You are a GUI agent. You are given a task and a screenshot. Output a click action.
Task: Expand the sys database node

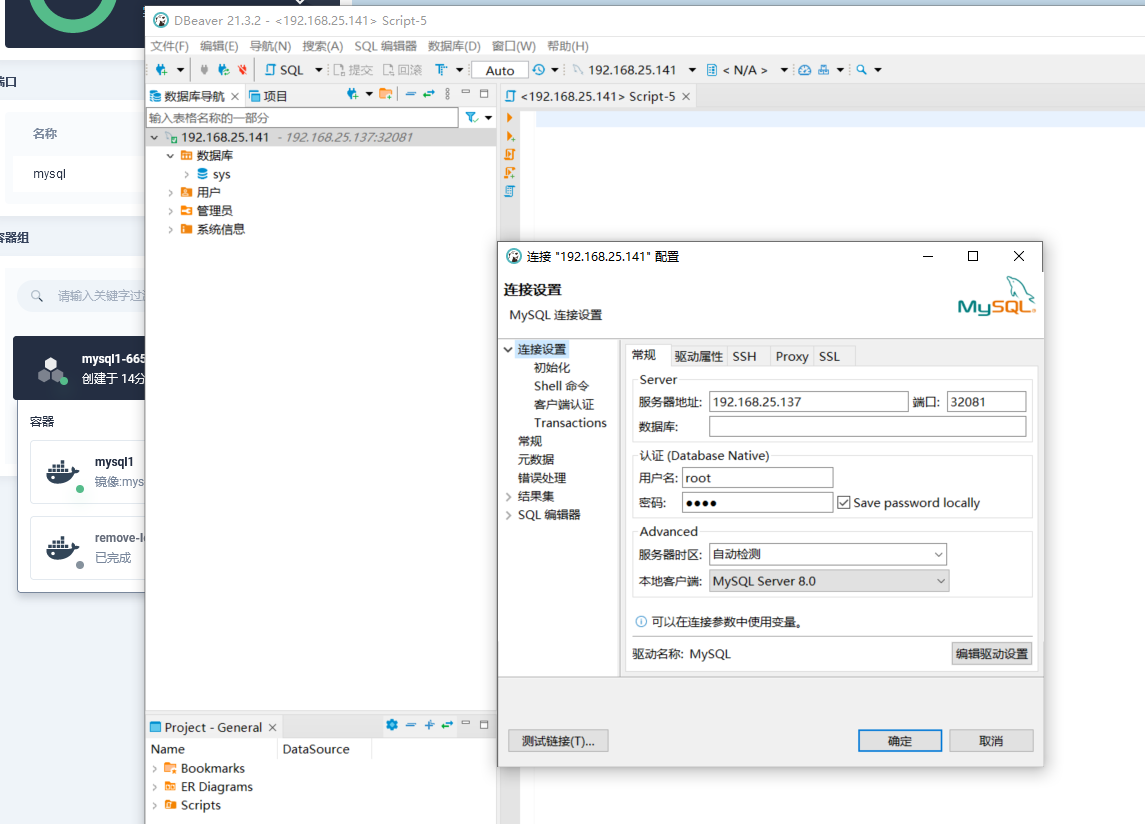tap(186, 175)
